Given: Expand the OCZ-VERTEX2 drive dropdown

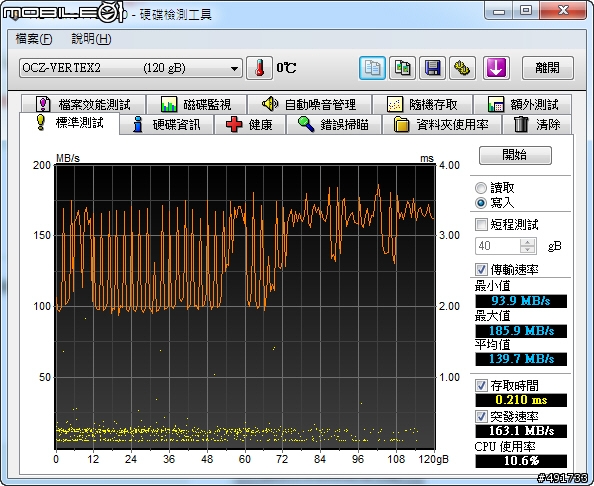Looking at the screenshot, I should pyautogui.click(x=131, y=68).
